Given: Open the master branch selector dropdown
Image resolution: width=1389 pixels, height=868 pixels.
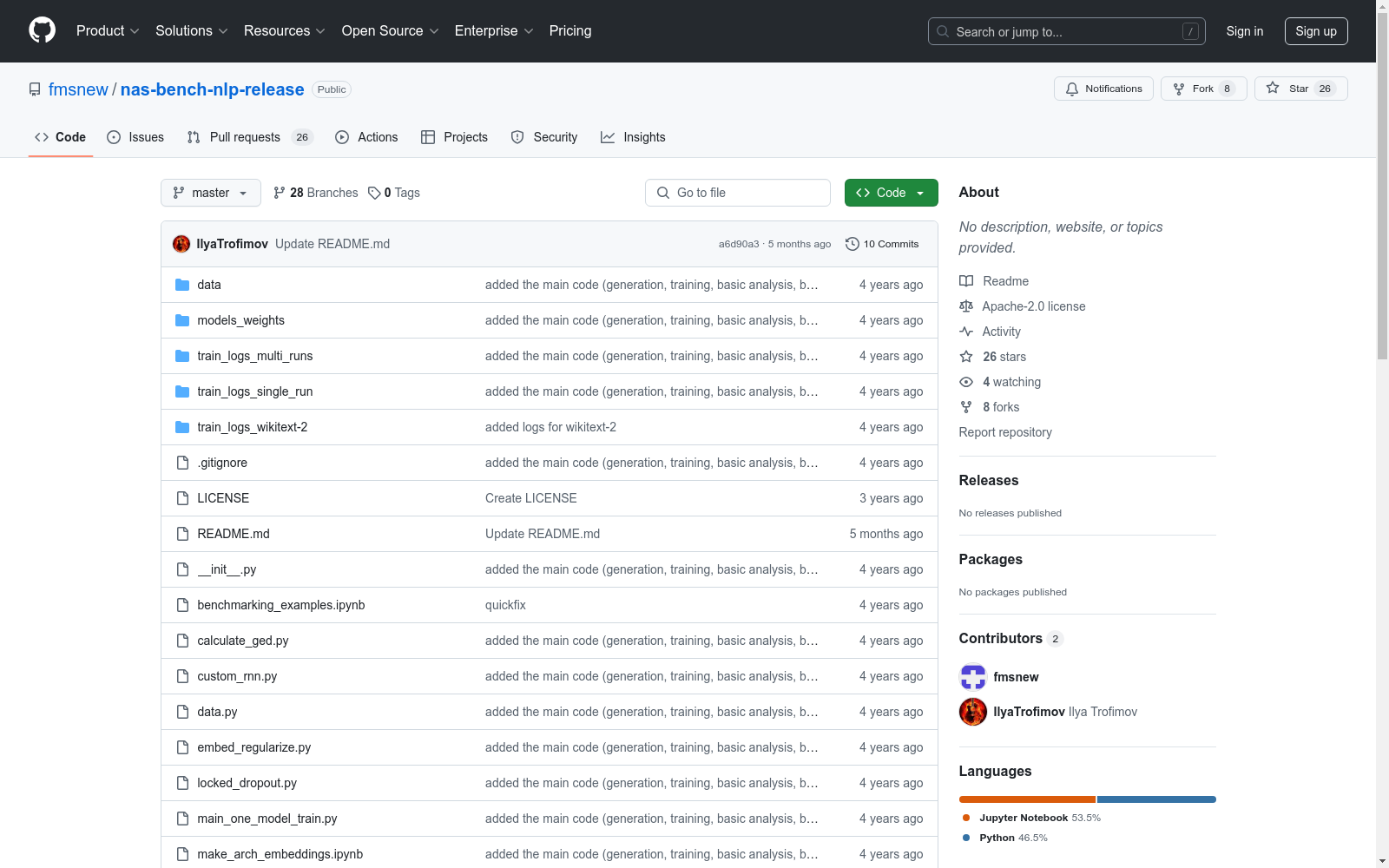Looking at the screenshot, I should pos(211,193).
